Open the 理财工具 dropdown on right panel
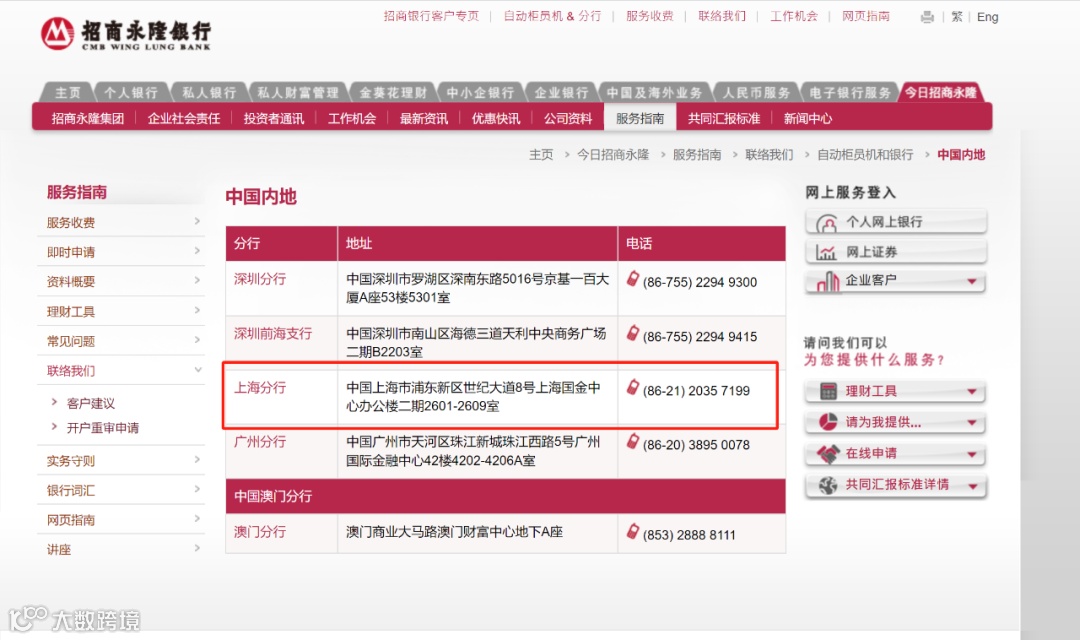Image resolution: width=1080 pixels, height=640 pixels. coord(972,391)
